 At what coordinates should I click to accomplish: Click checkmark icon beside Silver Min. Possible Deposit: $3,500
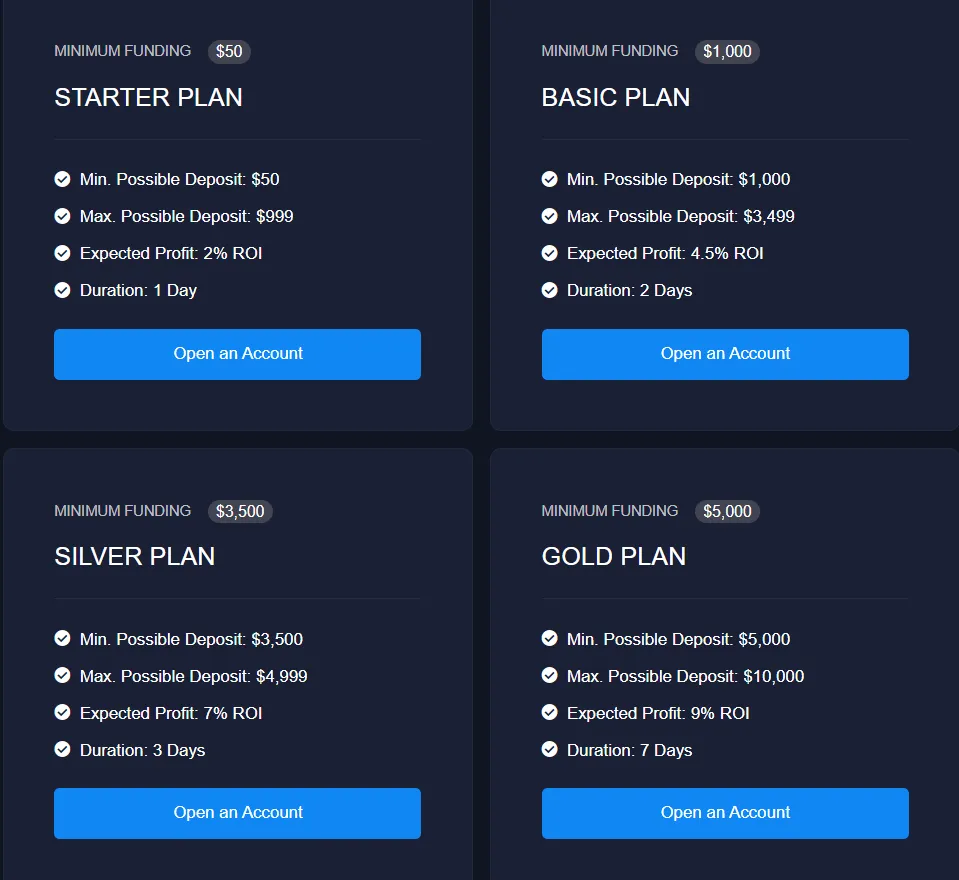pyautogui.click(x=62, y=639)
